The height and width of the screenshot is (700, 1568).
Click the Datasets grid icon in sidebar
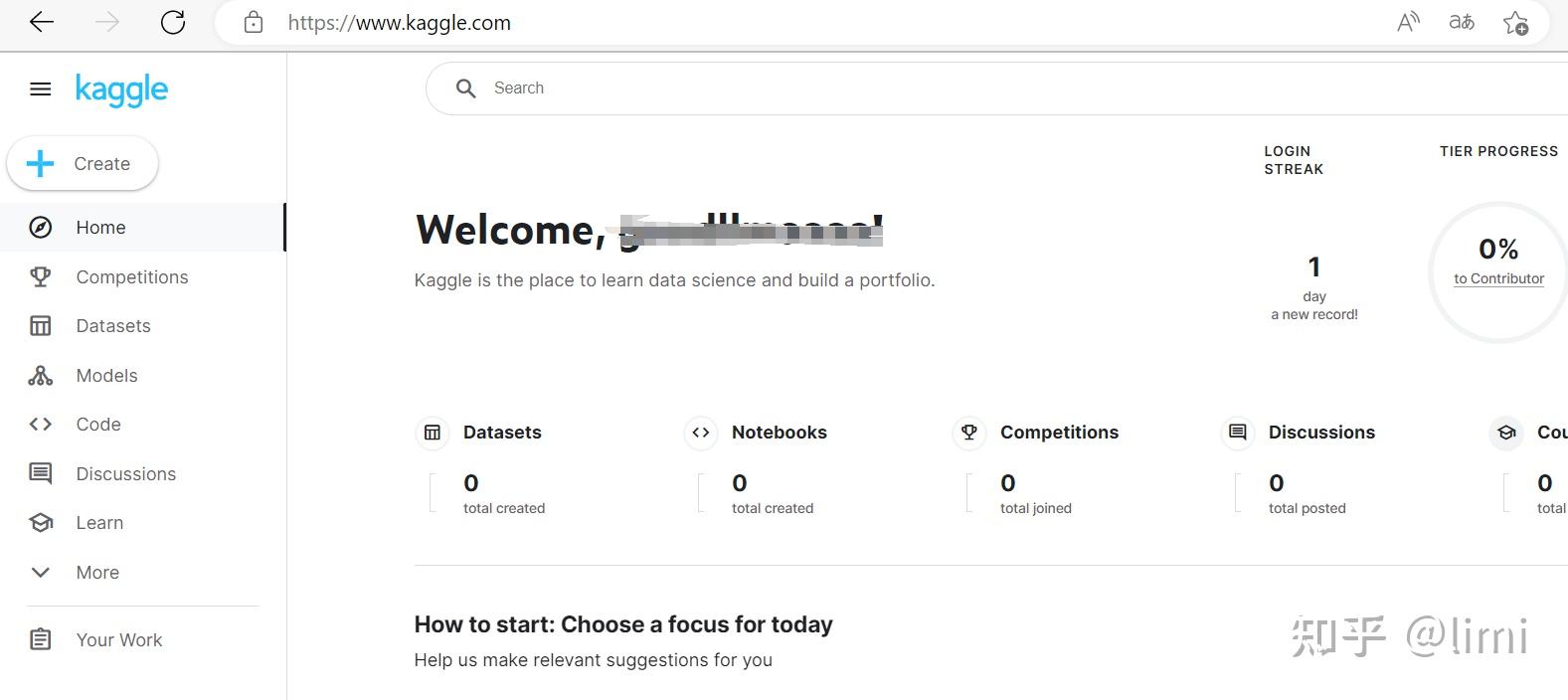pyautogui.click(x=40, y=325)
